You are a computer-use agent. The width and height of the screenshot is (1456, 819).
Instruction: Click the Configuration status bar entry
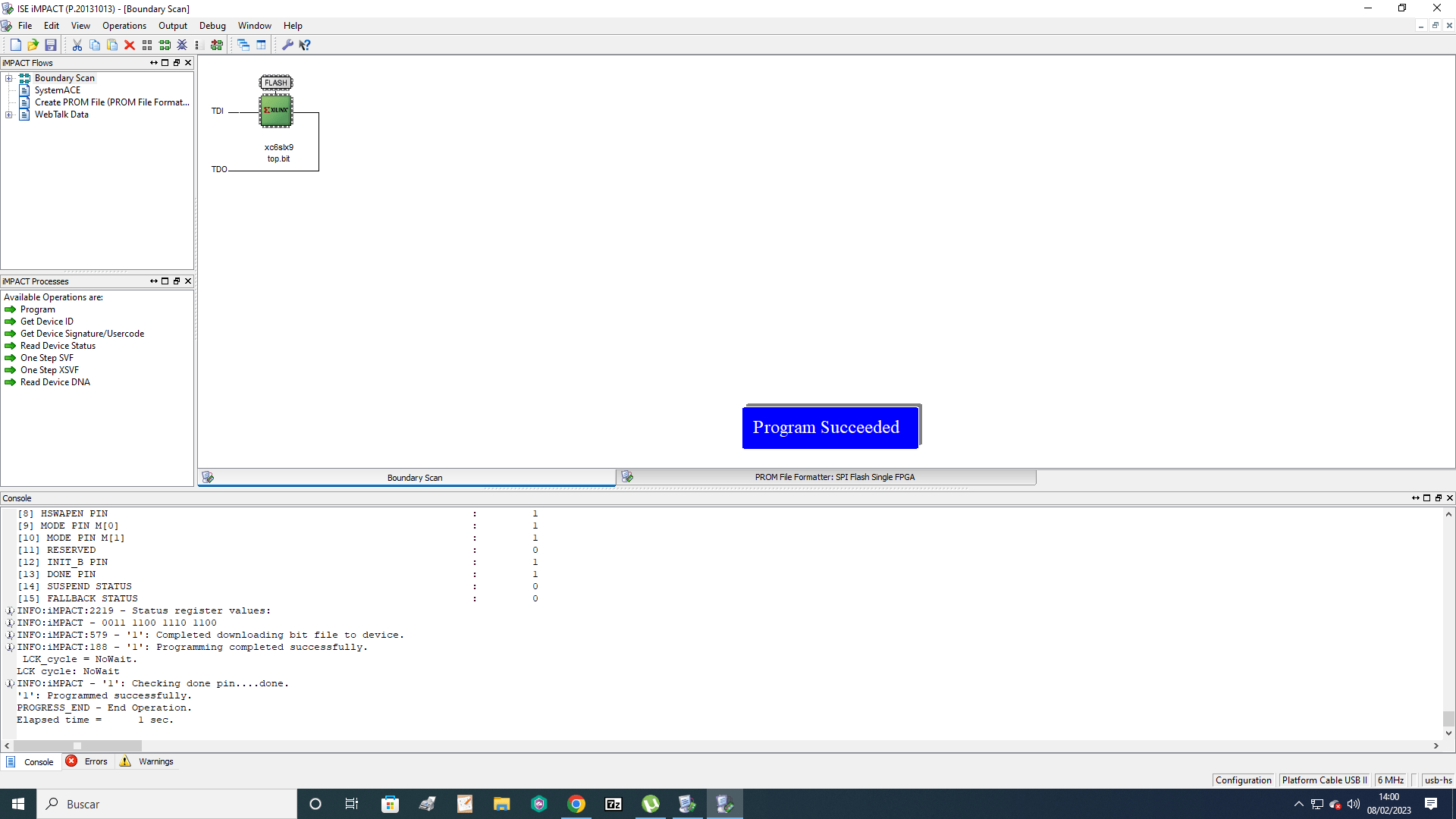(1243, 780)
